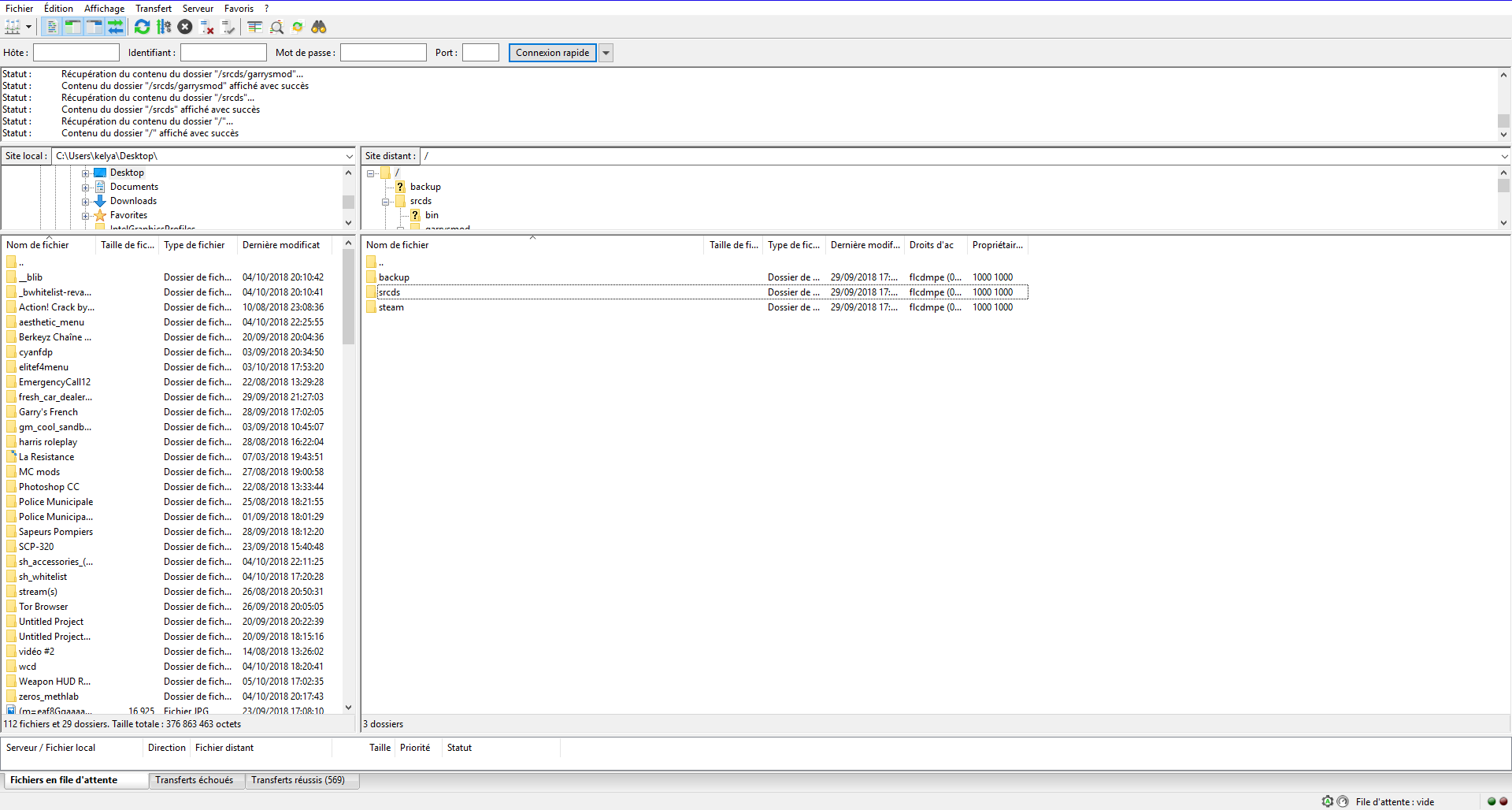
Task: Toggle the remote directory tree display
Action: click(x=94, y=27)
